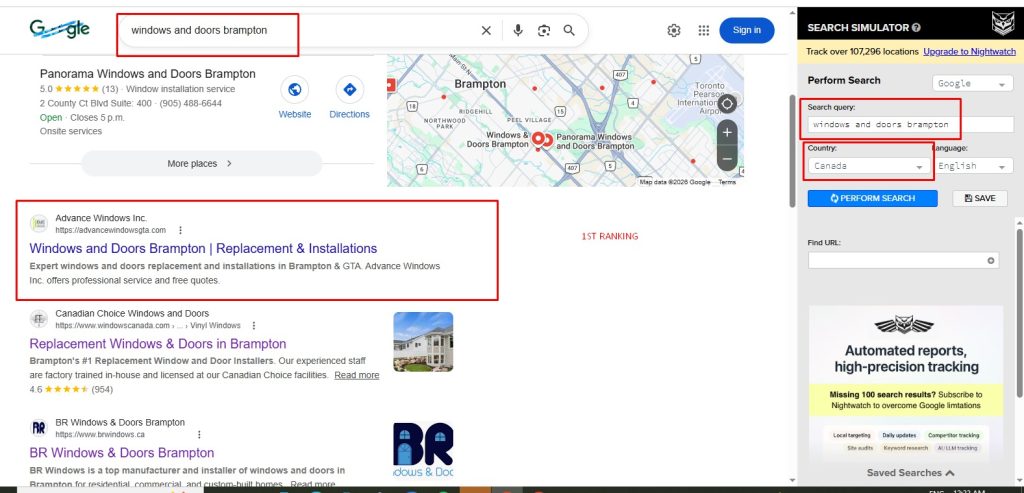The height and width of the screenshot is (493, 1024).
Task: Center map on my location
Action: click(727, 103)
